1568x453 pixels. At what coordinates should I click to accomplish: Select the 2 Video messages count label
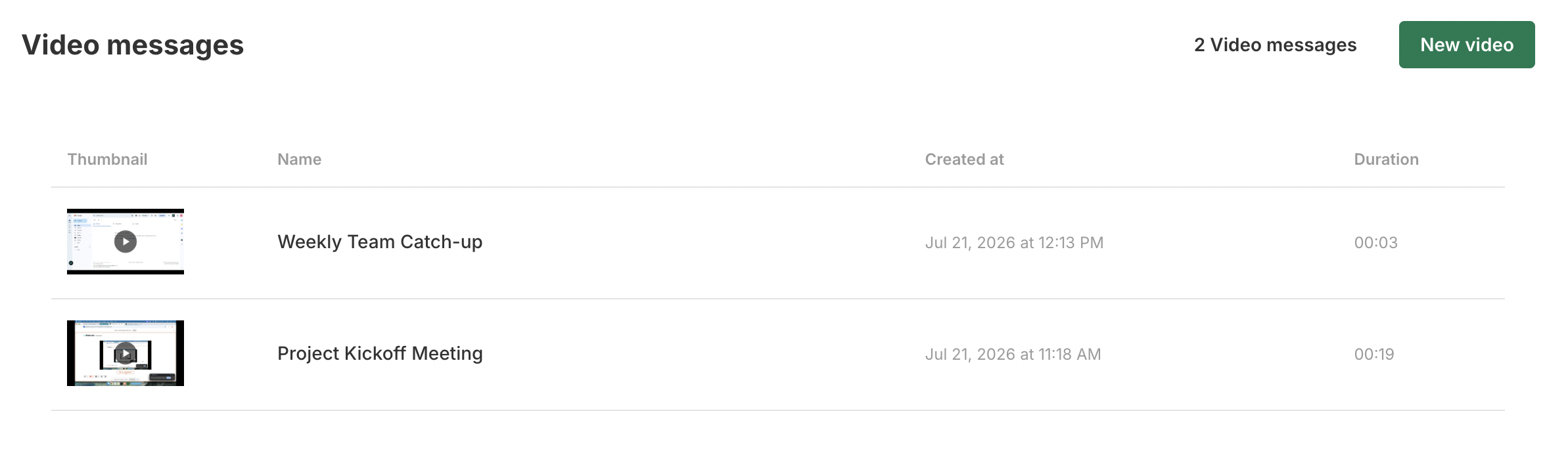click(x=1275, y=45)
